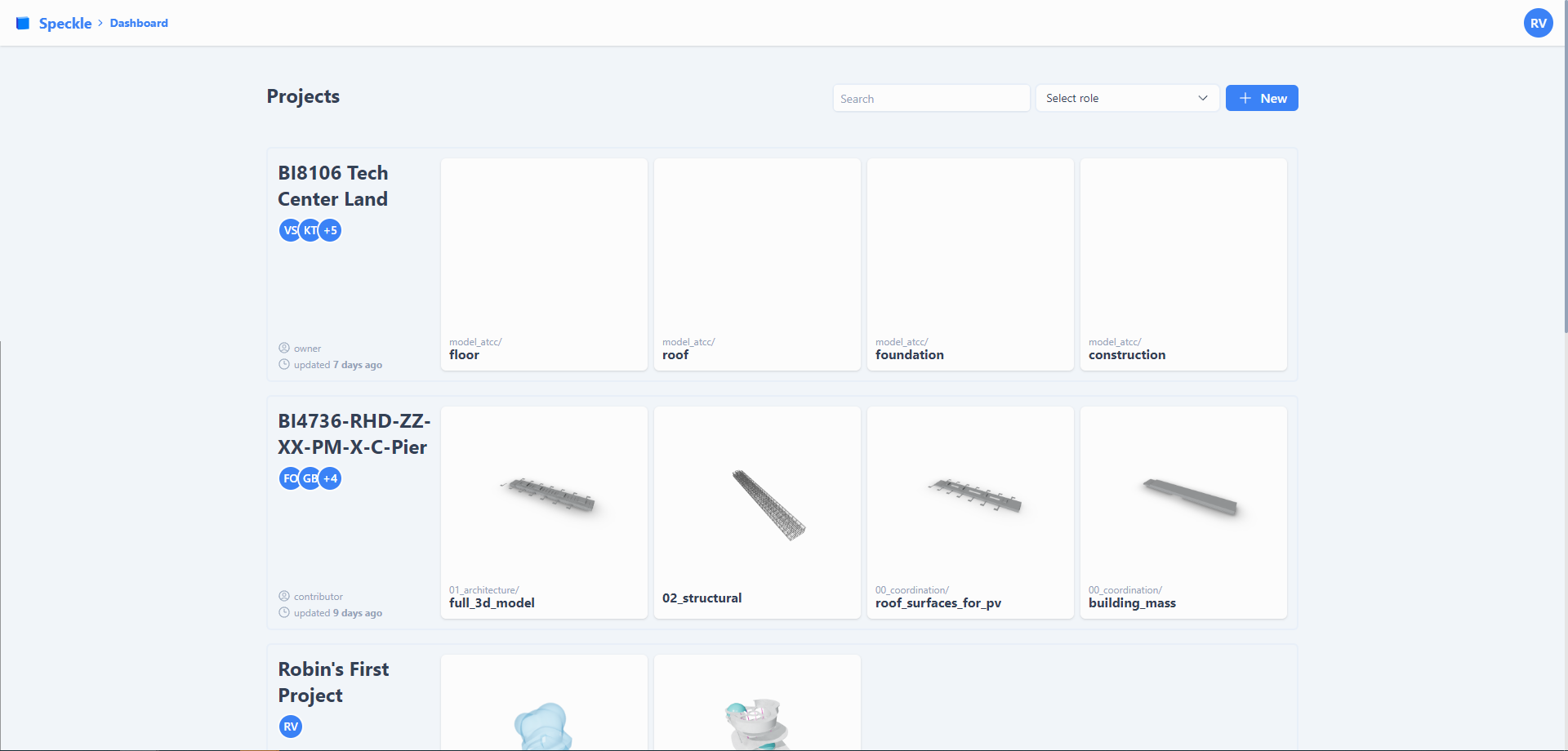Image resolution: width=1568 pixels, height=751 pixels.
Task: Show the +4 hidden contributors on Pier project
Action: pos(330,478)
